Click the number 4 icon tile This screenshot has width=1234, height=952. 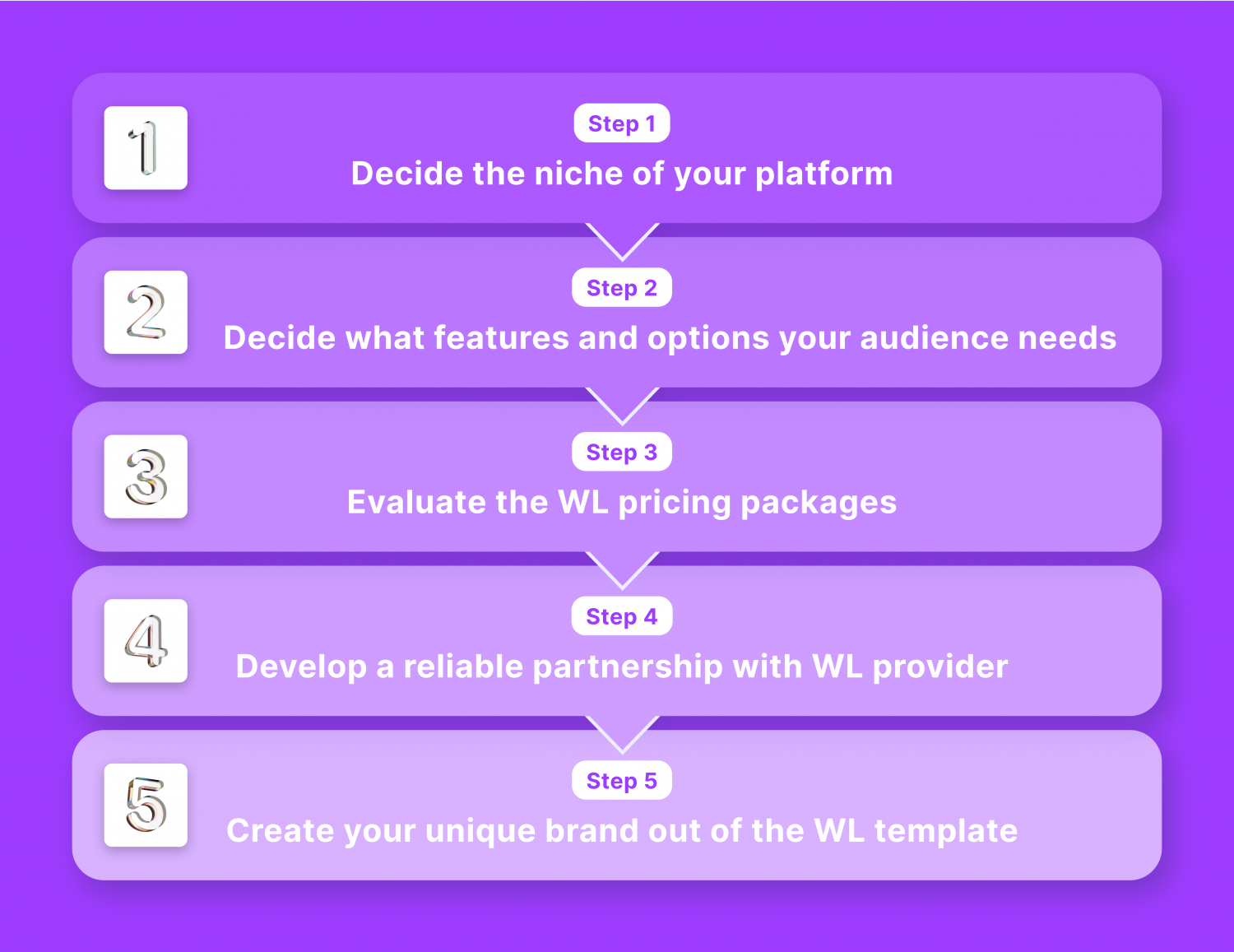(146, 641)
